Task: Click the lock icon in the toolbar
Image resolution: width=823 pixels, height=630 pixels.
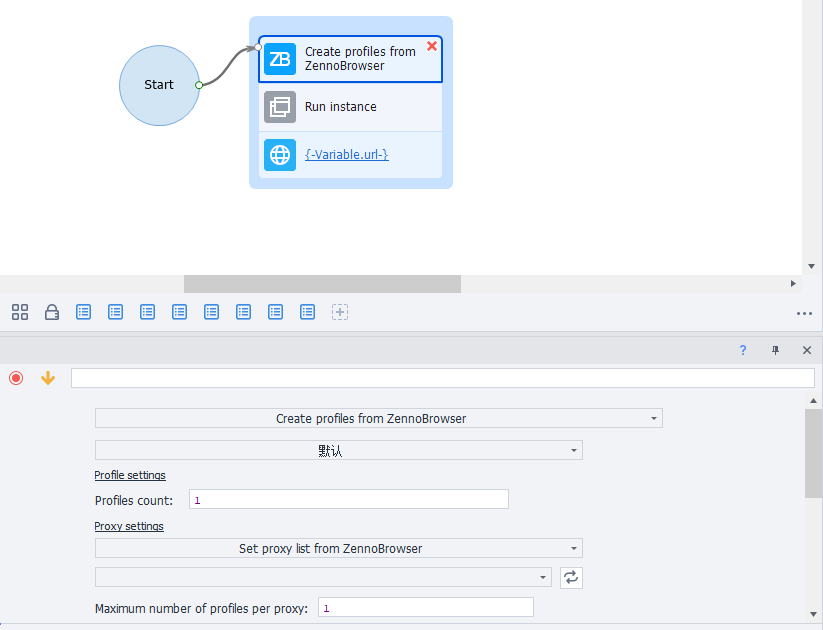Action: (x=51, y=312)
